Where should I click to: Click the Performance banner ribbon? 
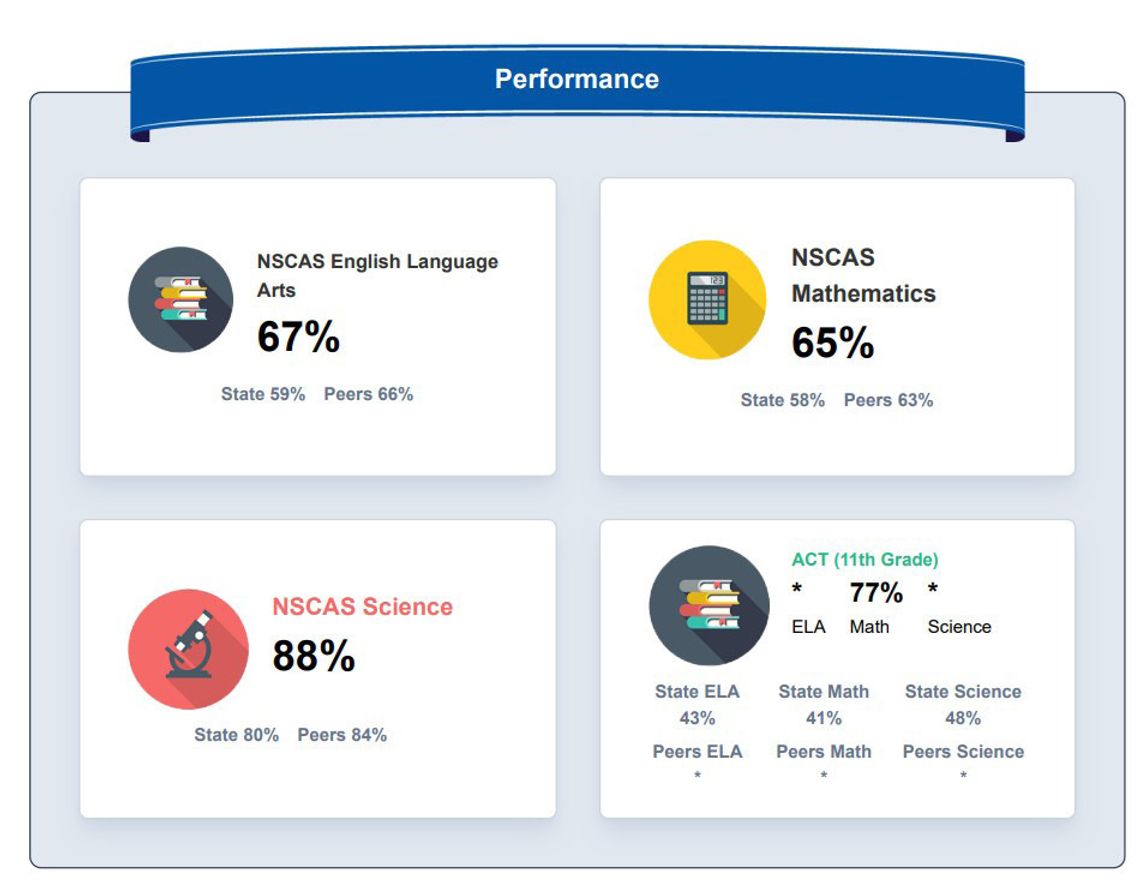pyautogui.click(x=576, y=78)
